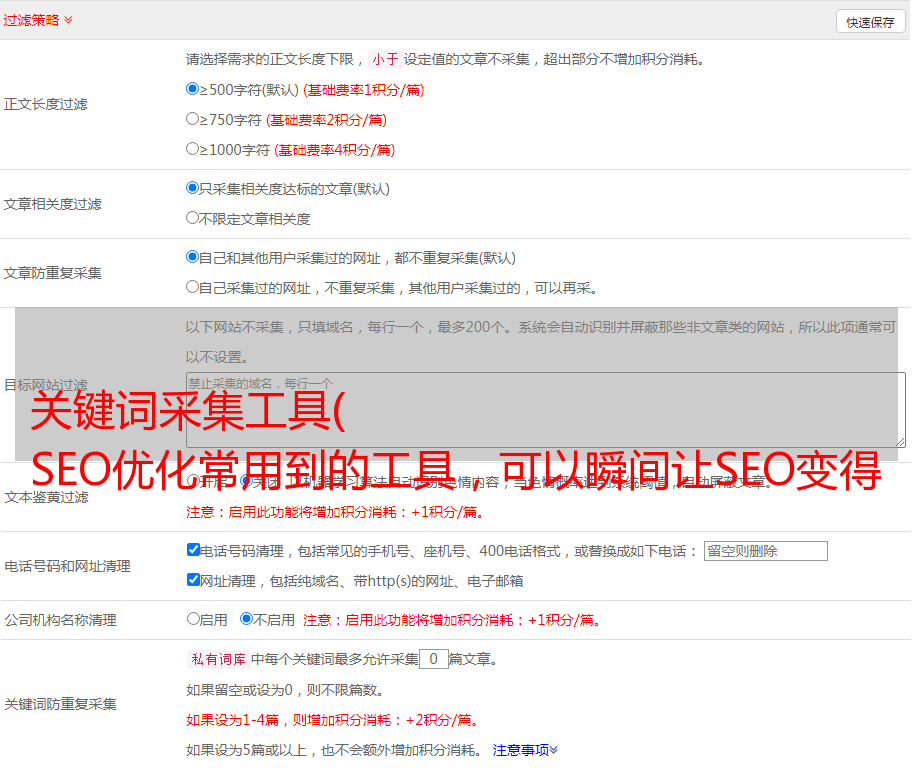Enable 公司机构名称清理 with 启用 radio
The image size is (912, 768).
tap(194, 619)
